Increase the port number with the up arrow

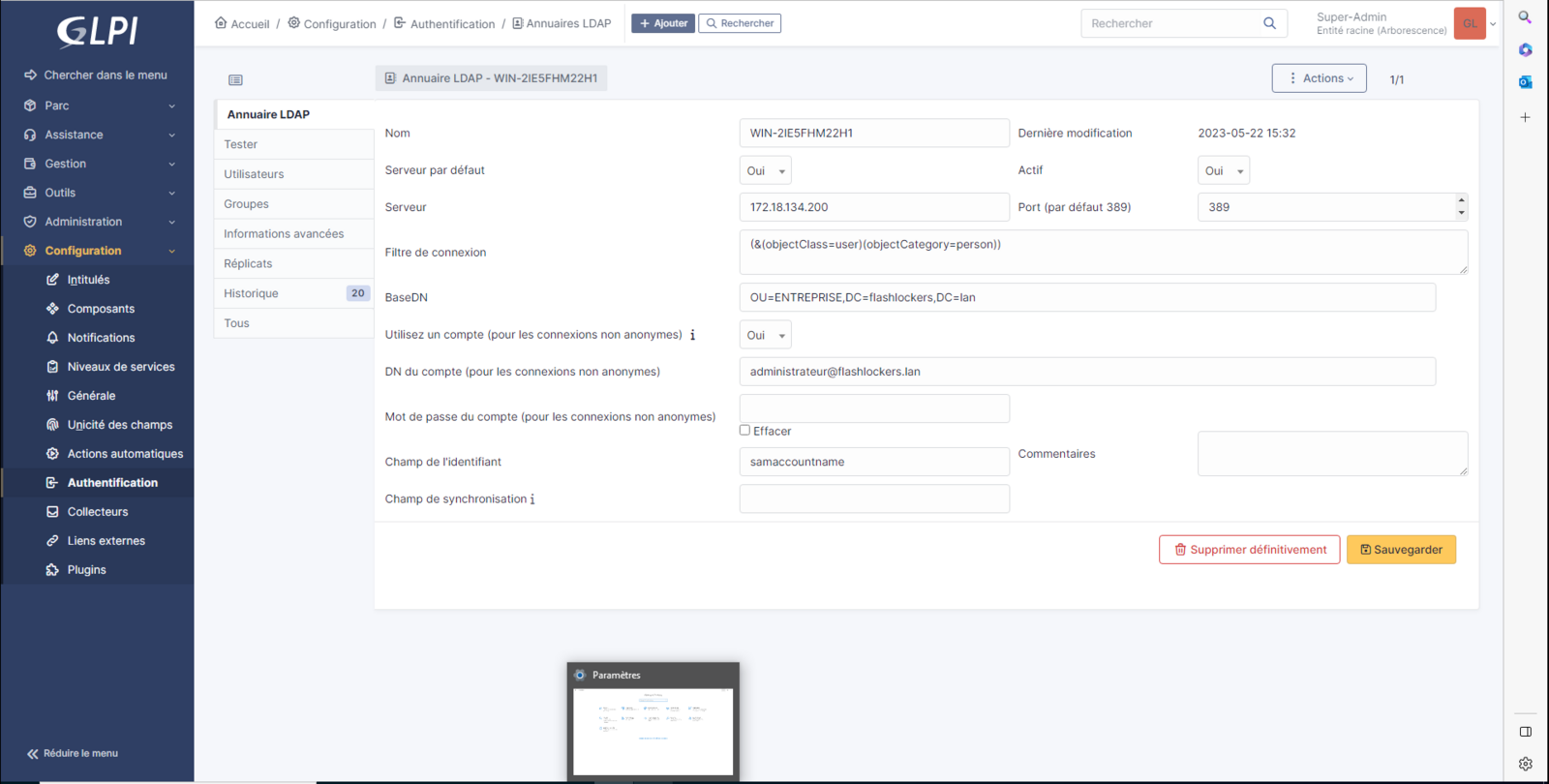tap(1461, 200)
